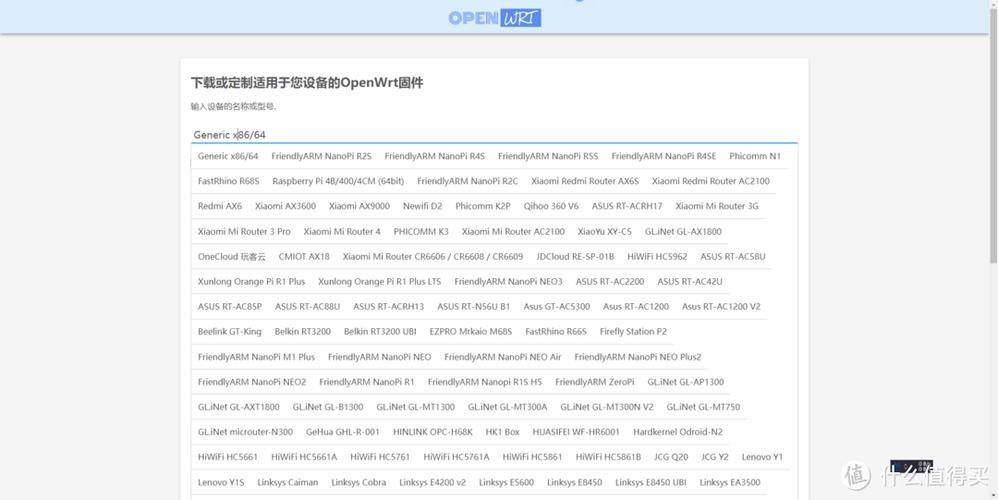The width and height of the screenshot is (998, 500).
Task: Select Xiaomi Mi Router AC2100
Action: 513,232
